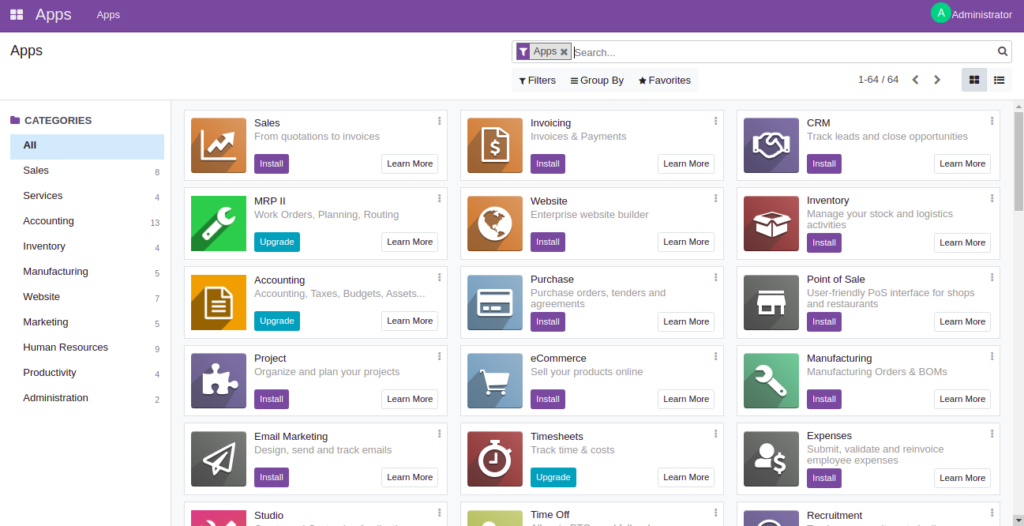Go to the next page arrow
The width and height of the screenshot is (1024, 526).
pos(937,80)
